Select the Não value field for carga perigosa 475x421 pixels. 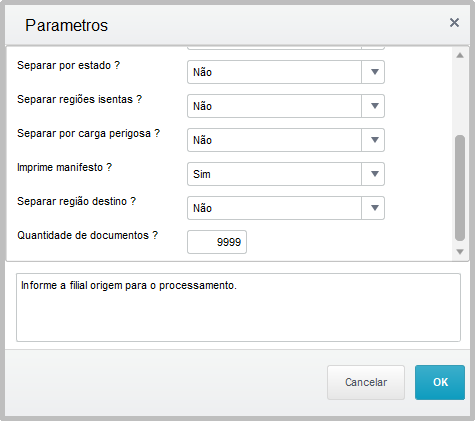[x=274, y=140]
